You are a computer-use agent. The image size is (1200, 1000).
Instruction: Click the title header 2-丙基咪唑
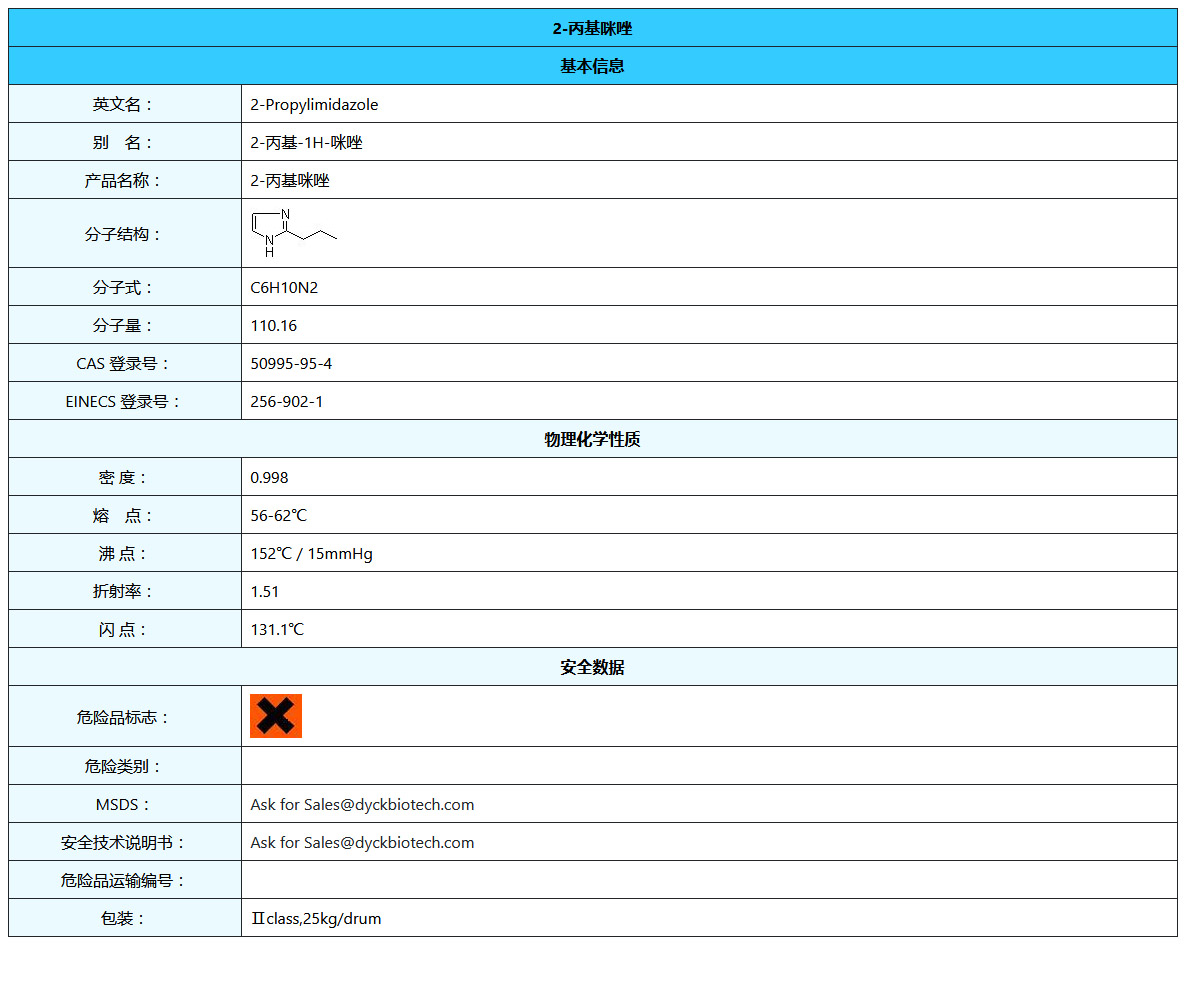coord(593,28)
